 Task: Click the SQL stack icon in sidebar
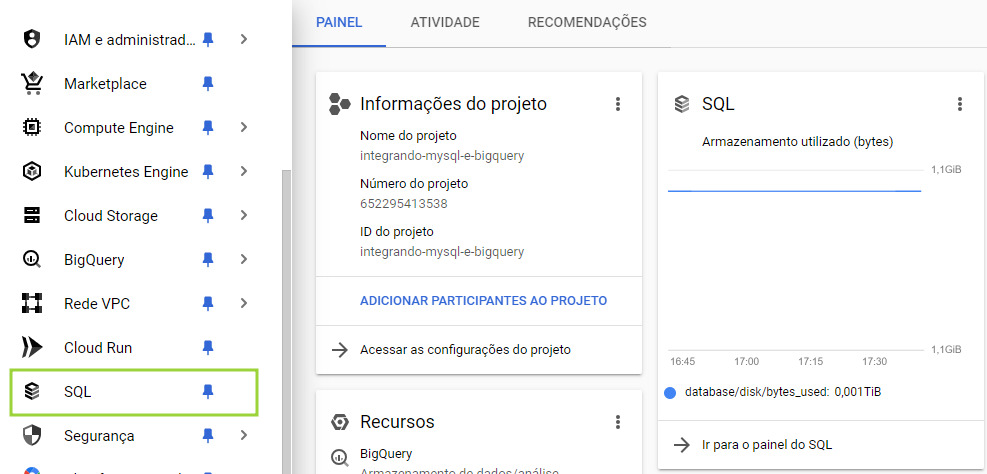(31, 392)
